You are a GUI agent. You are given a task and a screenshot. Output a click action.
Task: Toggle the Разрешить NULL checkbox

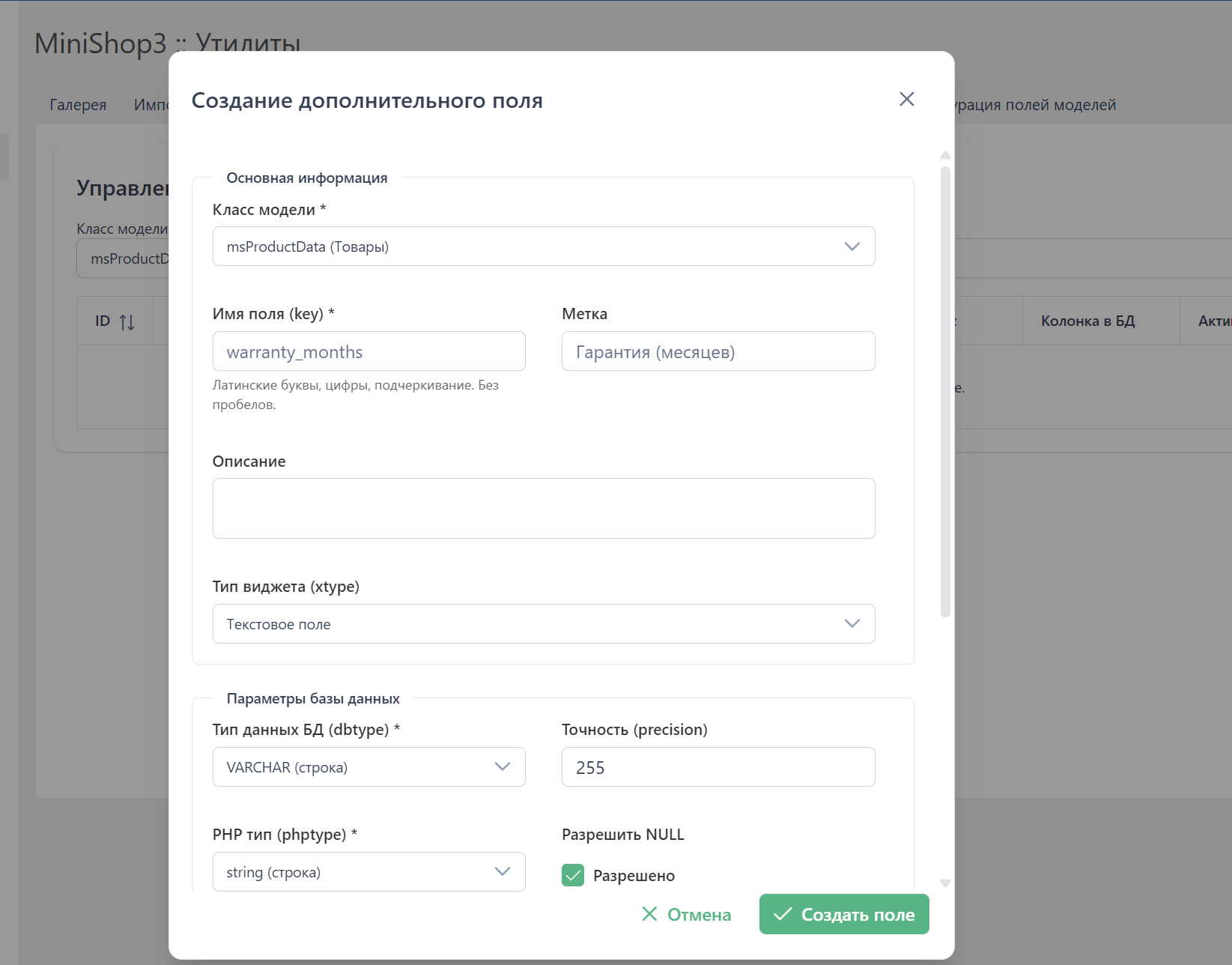click(573, 875)
